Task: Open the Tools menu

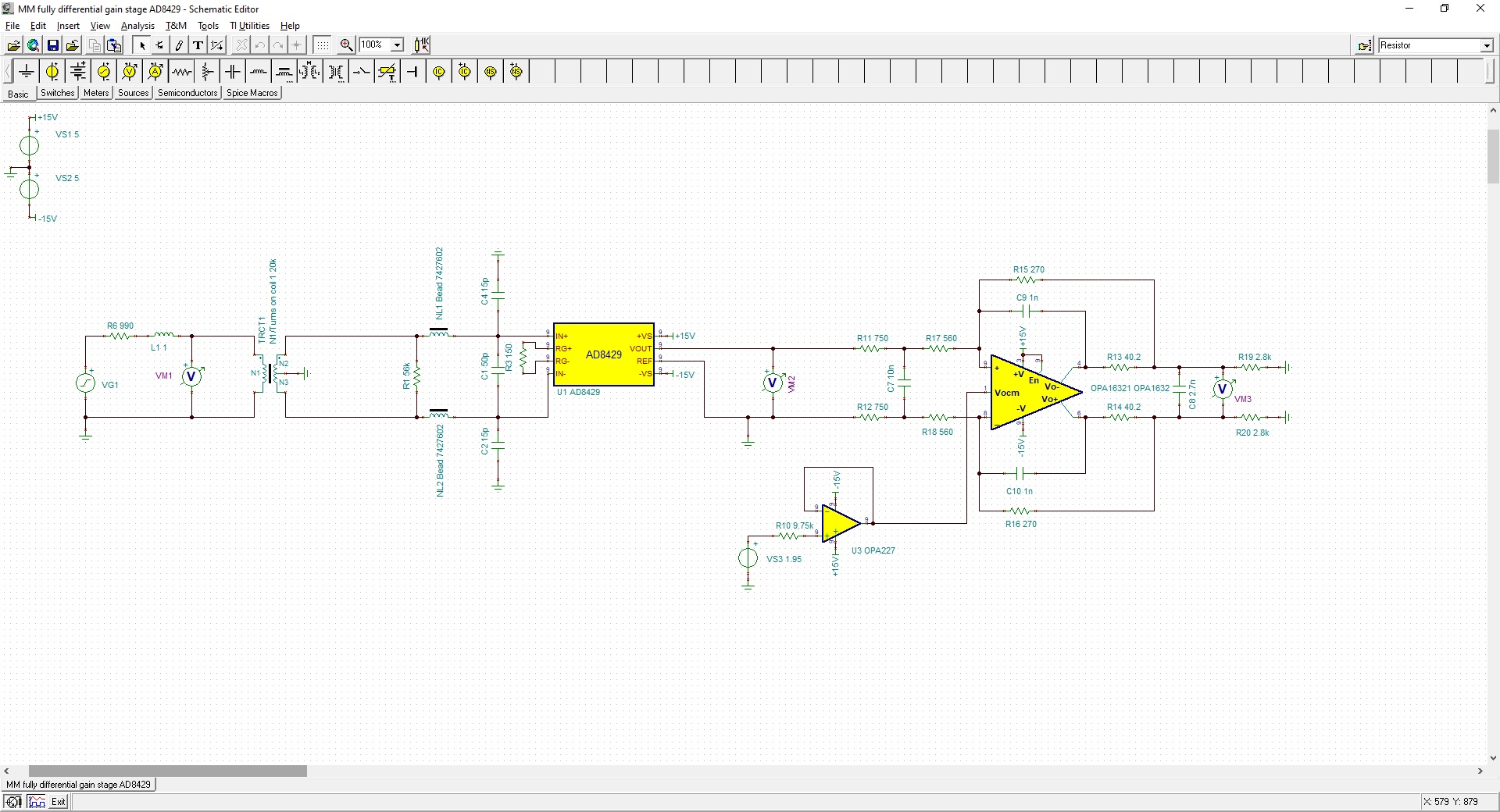Action: tap(208, 26)
